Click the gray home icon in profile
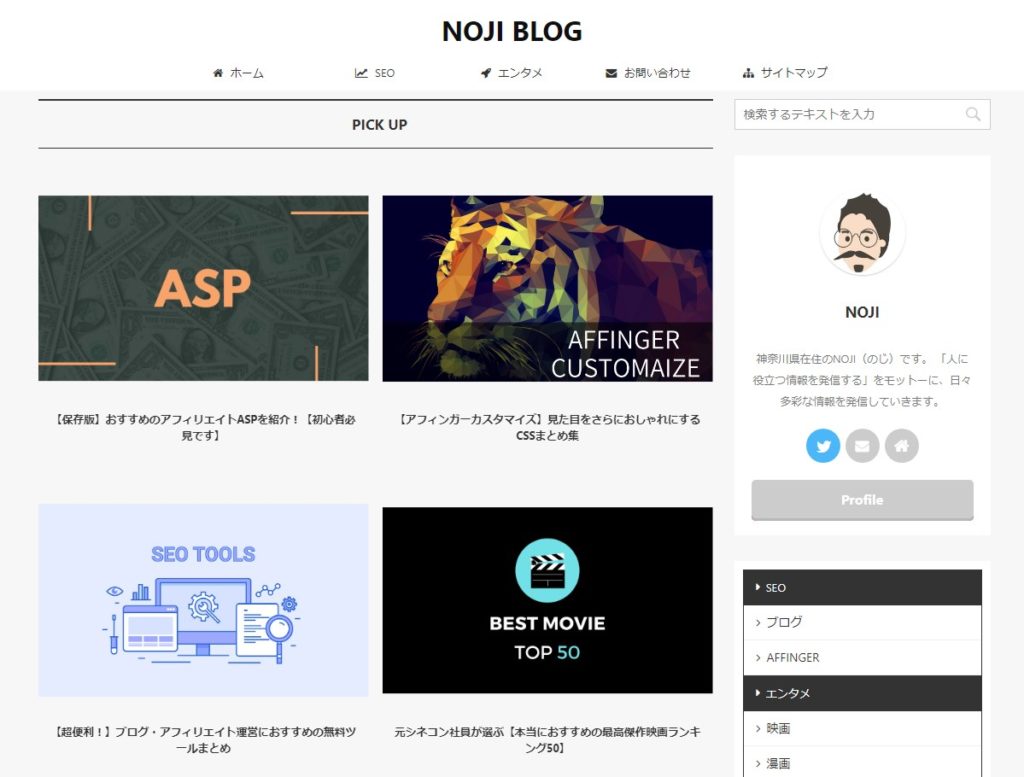This screenshot has height=777, width=1024. click(902, 446)
